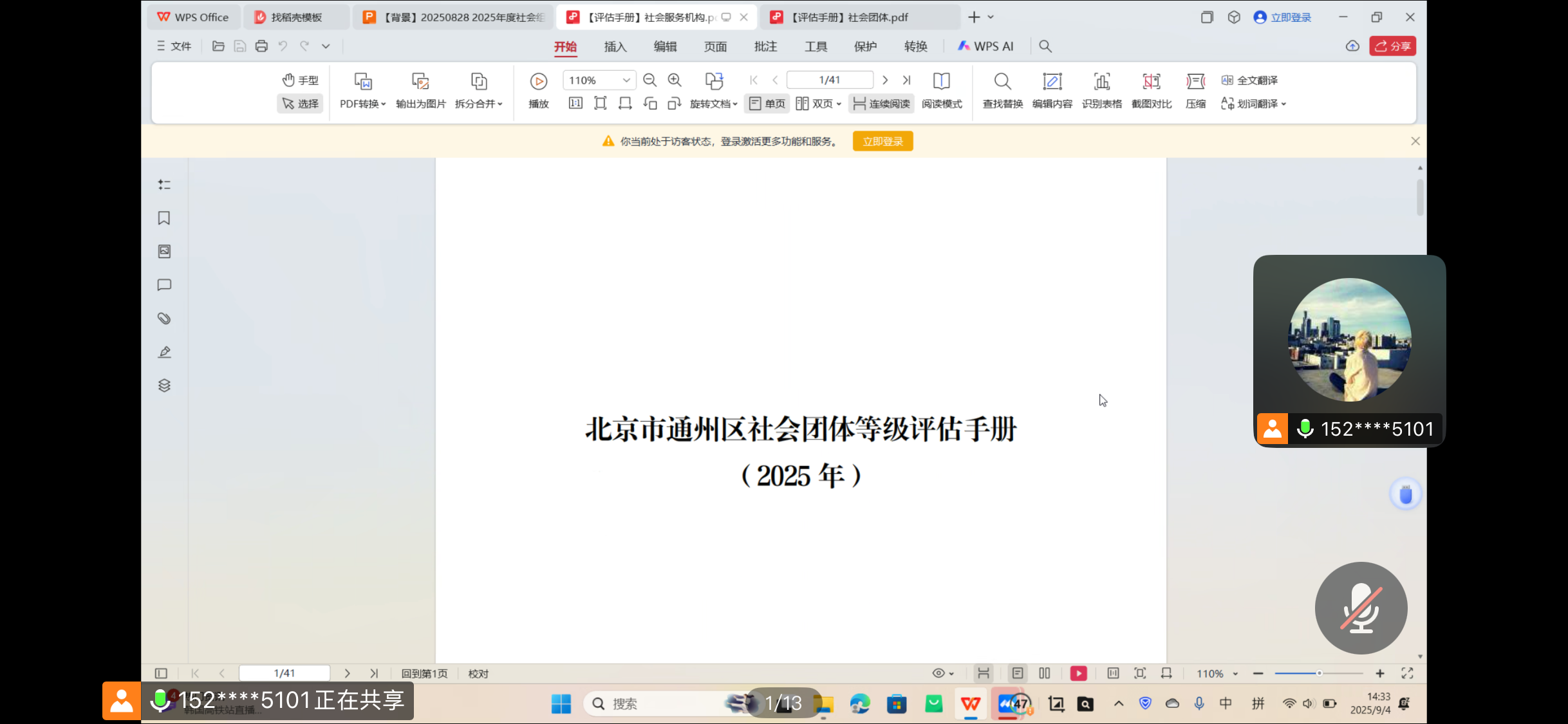Screen dimensions: 1568x724
Task: Expand quick access toolbar chevron
Action: point(326,46)
